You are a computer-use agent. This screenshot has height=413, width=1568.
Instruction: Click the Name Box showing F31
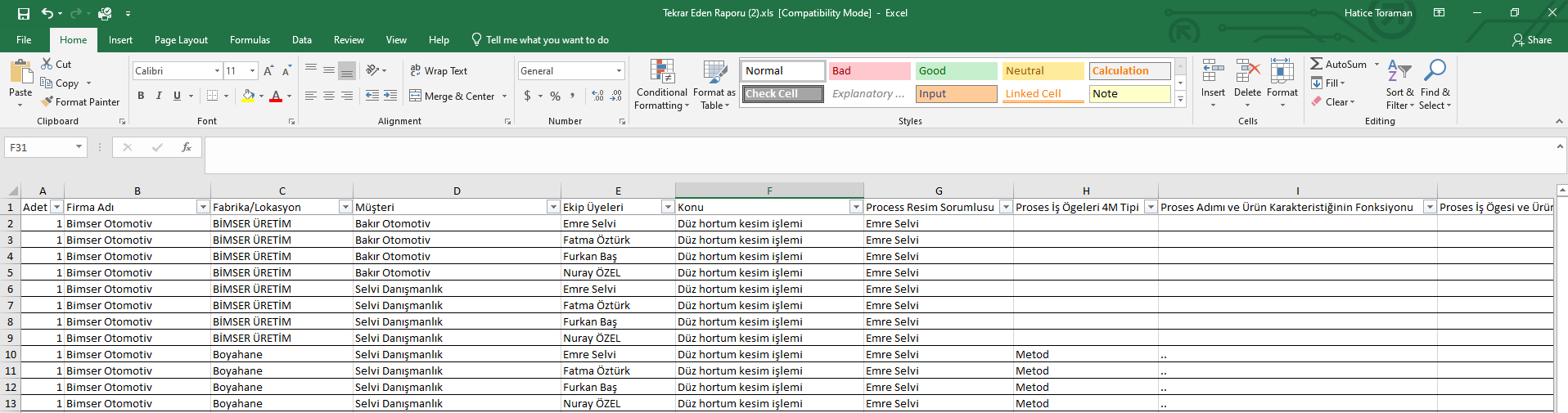tap(39, 147)
